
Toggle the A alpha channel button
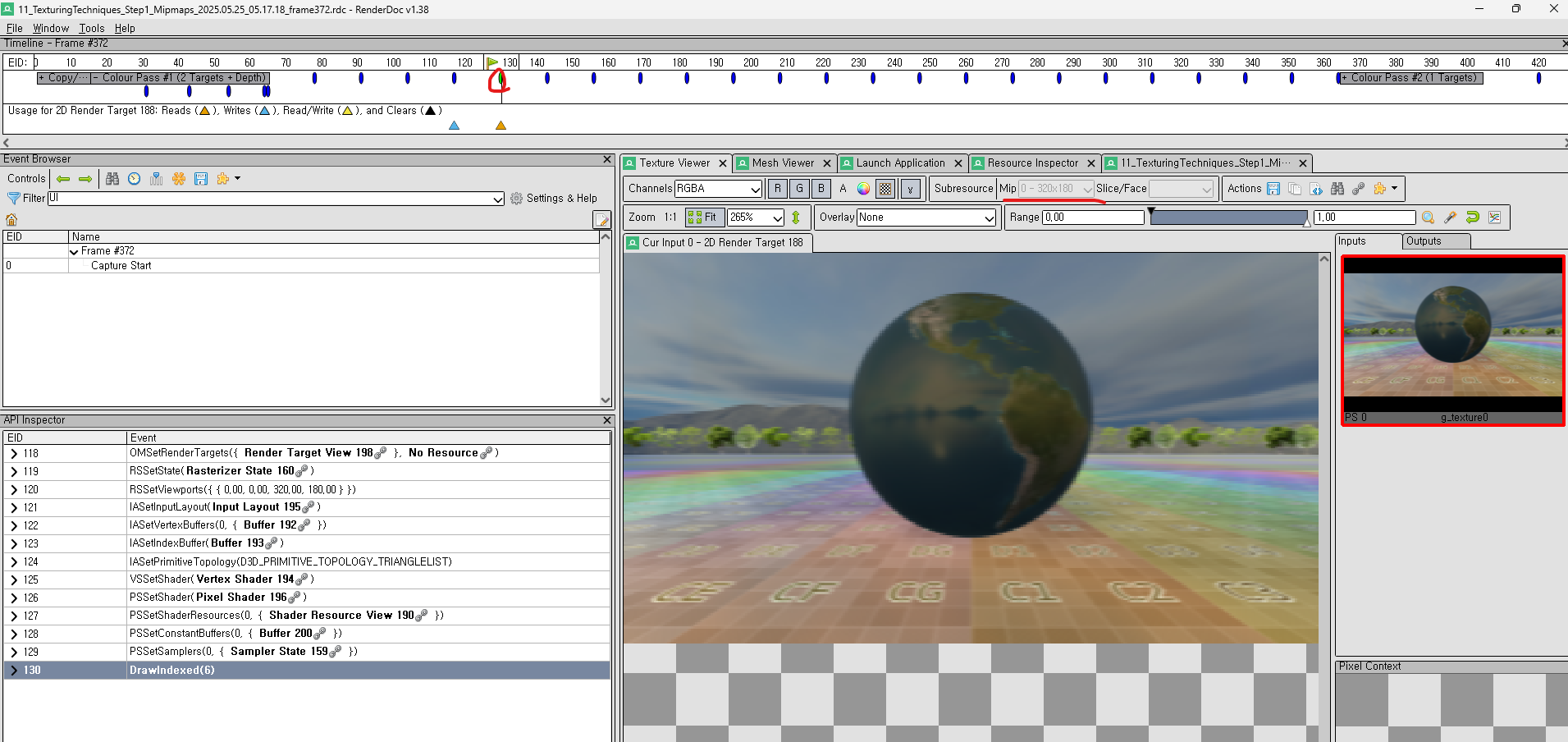[x=843, y=189]
